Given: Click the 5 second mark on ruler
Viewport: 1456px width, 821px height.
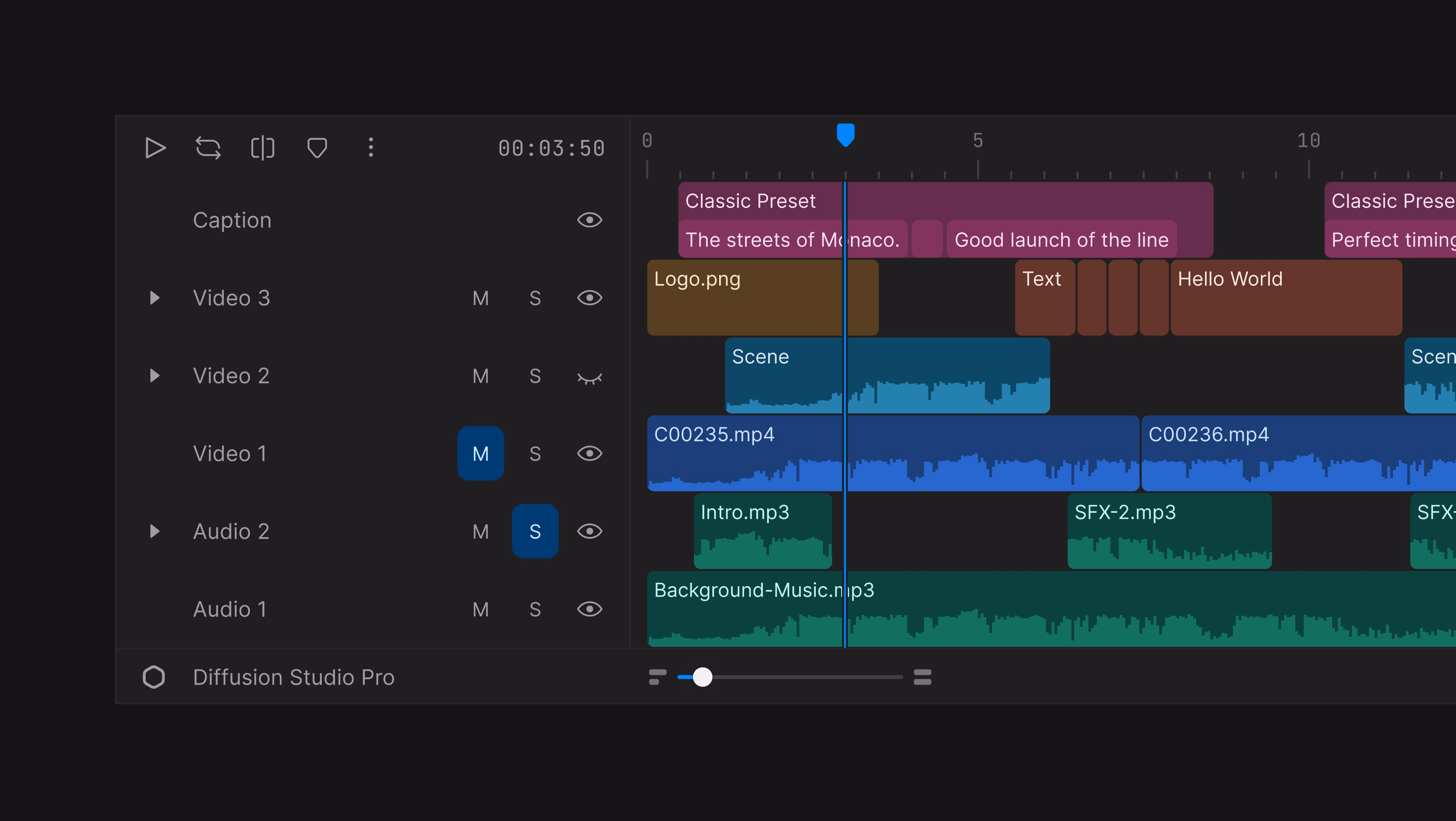Looking at the screenshot, I should point(978,141).
